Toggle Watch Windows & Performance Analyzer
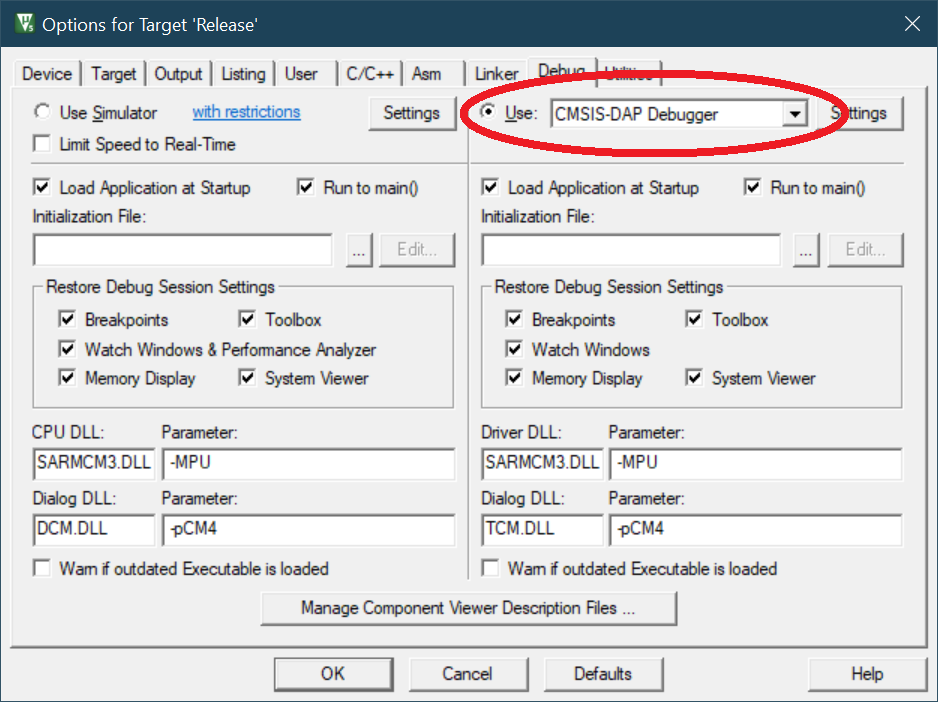This screenshot has height=702, width=938. pyautogui.click(x=67, y=349)
